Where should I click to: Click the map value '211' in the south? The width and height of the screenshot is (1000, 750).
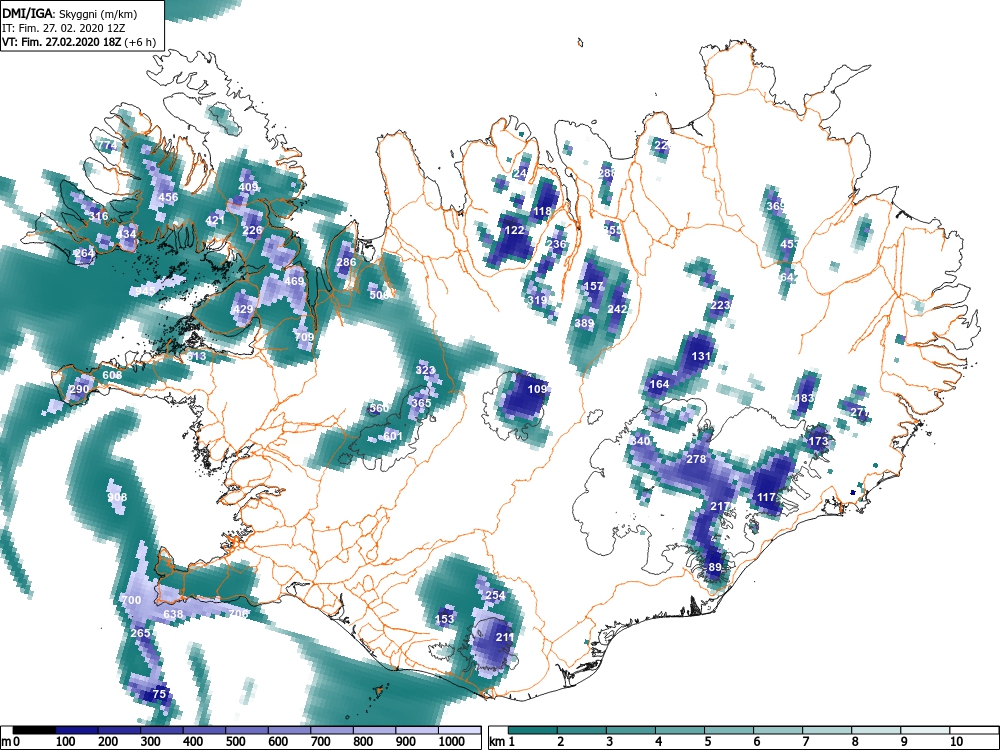[x=504, y=636]
